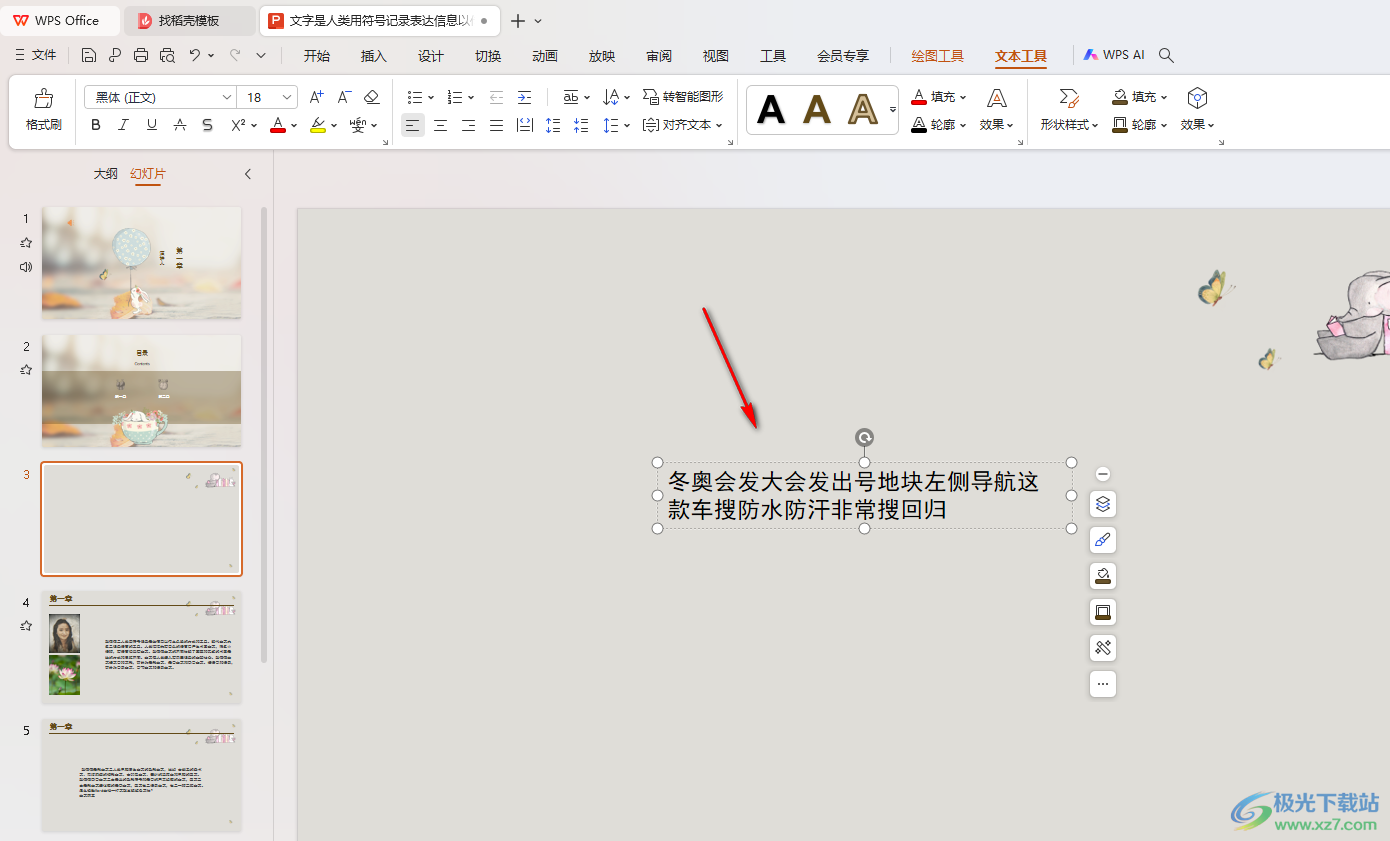Click the increase indent icon
Image resolution: width=1390 pixels, height=841 pixels.
point(524,97)
